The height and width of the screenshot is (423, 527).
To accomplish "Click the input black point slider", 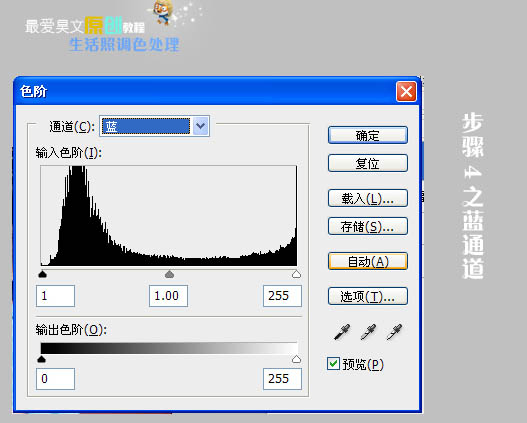I will 42,274.
